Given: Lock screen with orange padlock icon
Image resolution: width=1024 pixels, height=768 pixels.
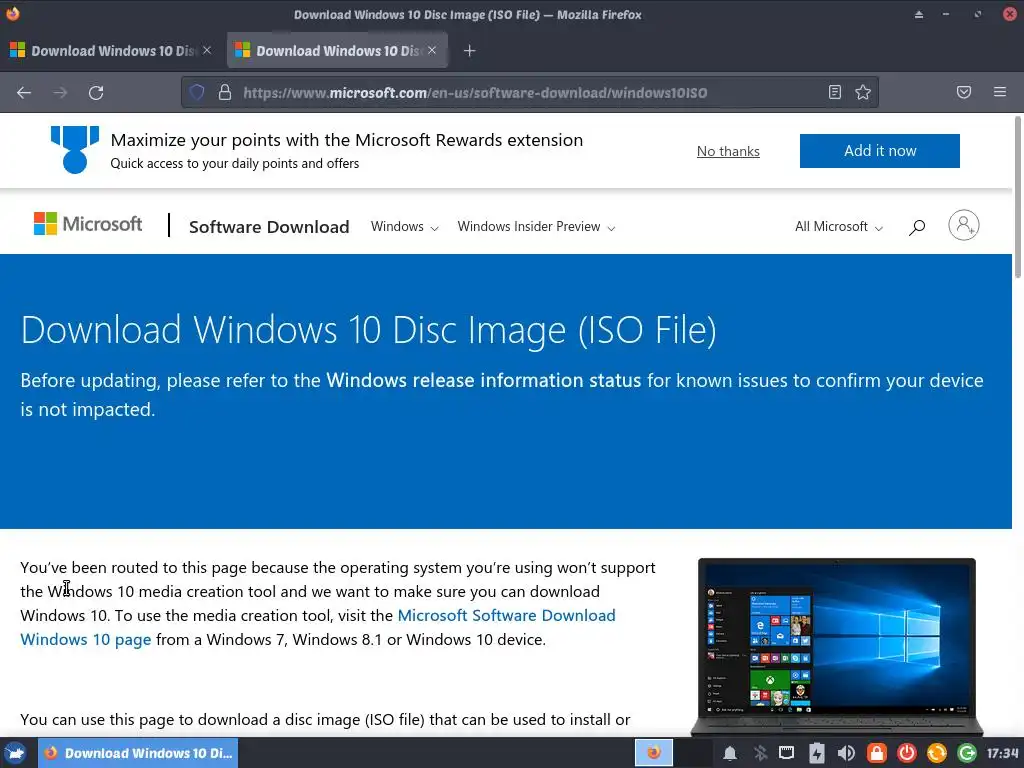Looking at the screenshot, I should (x=876, y=753).
